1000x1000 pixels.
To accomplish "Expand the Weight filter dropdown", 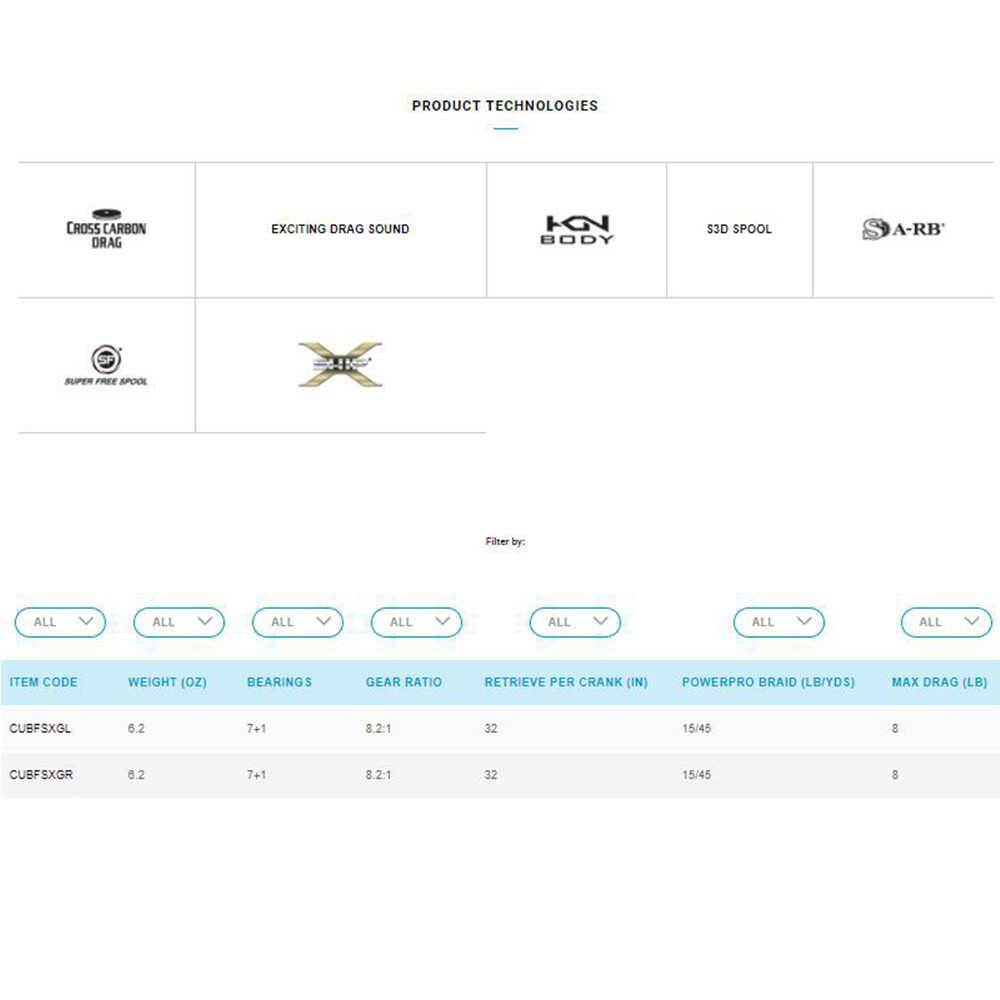I will pos(179,622).
